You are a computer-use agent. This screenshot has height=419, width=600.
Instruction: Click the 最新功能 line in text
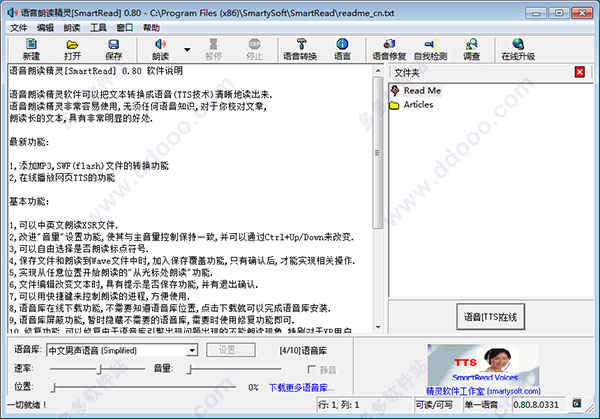coord(29,142)
